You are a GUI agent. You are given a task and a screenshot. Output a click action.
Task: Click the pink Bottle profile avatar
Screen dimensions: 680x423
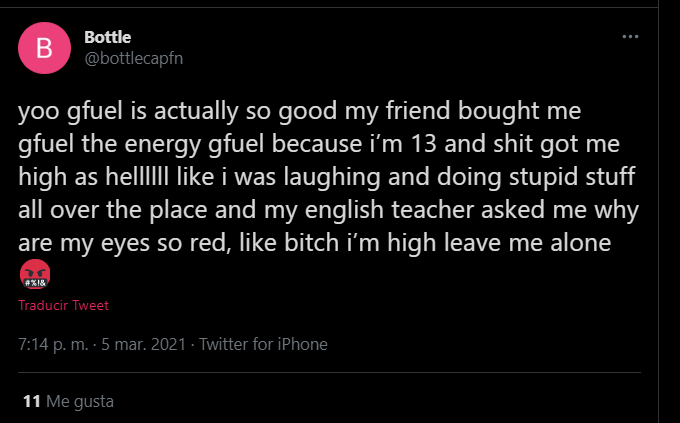click(43, 47)
